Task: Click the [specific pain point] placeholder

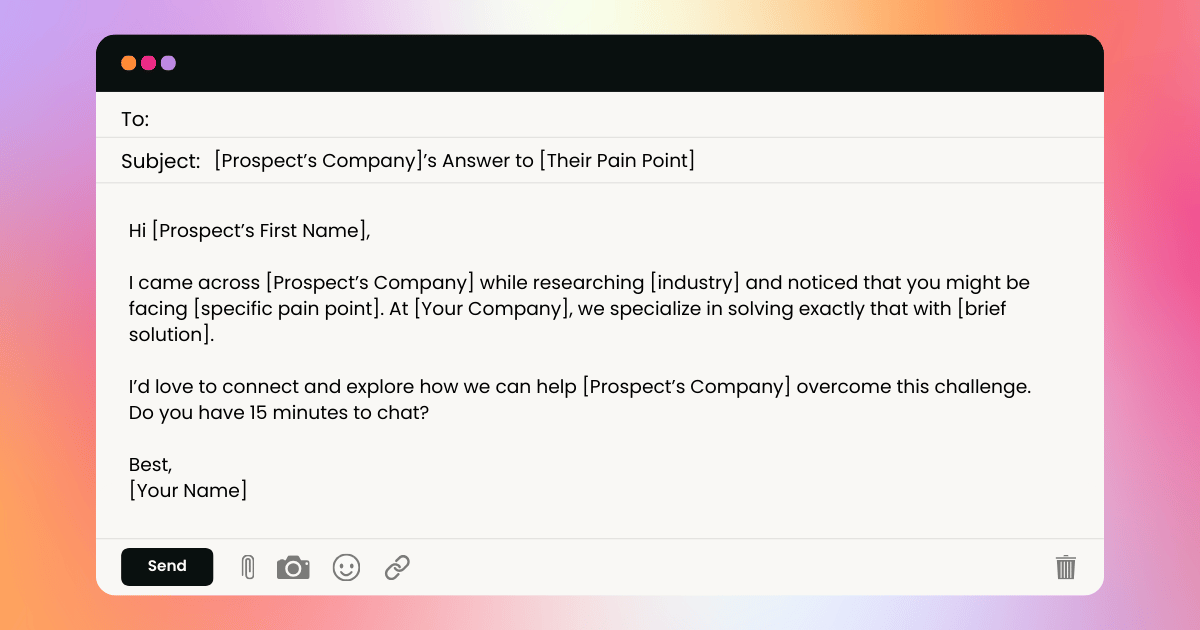Action: point(289,309)
